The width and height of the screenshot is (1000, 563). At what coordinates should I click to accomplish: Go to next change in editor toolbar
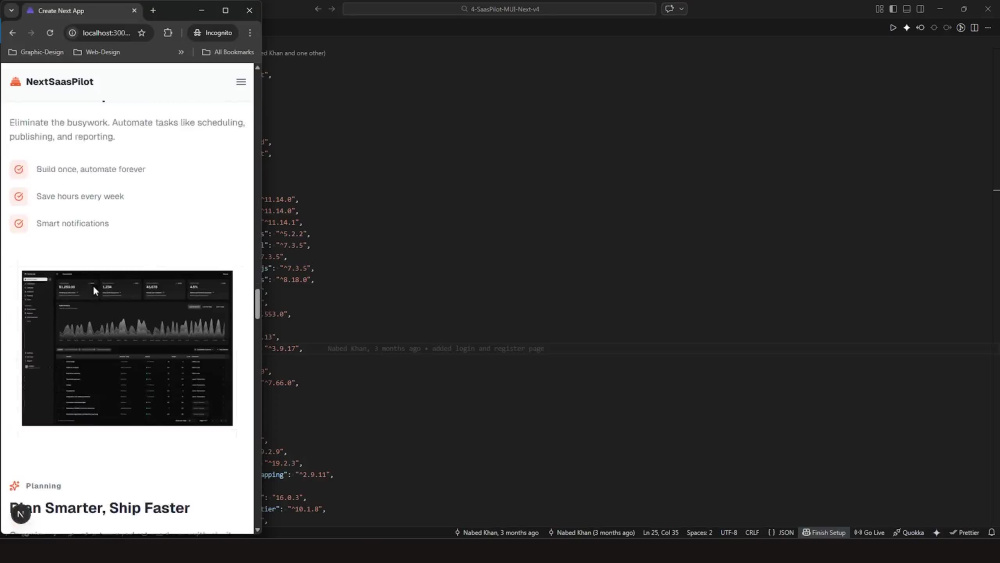(x=947, y=27)
